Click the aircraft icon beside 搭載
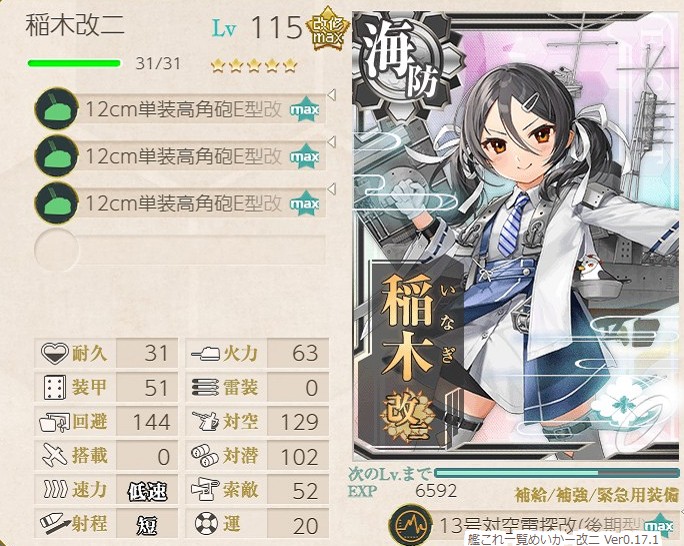Image resolution: width=684 pixels, height=546 pixels. pos(55,455)
